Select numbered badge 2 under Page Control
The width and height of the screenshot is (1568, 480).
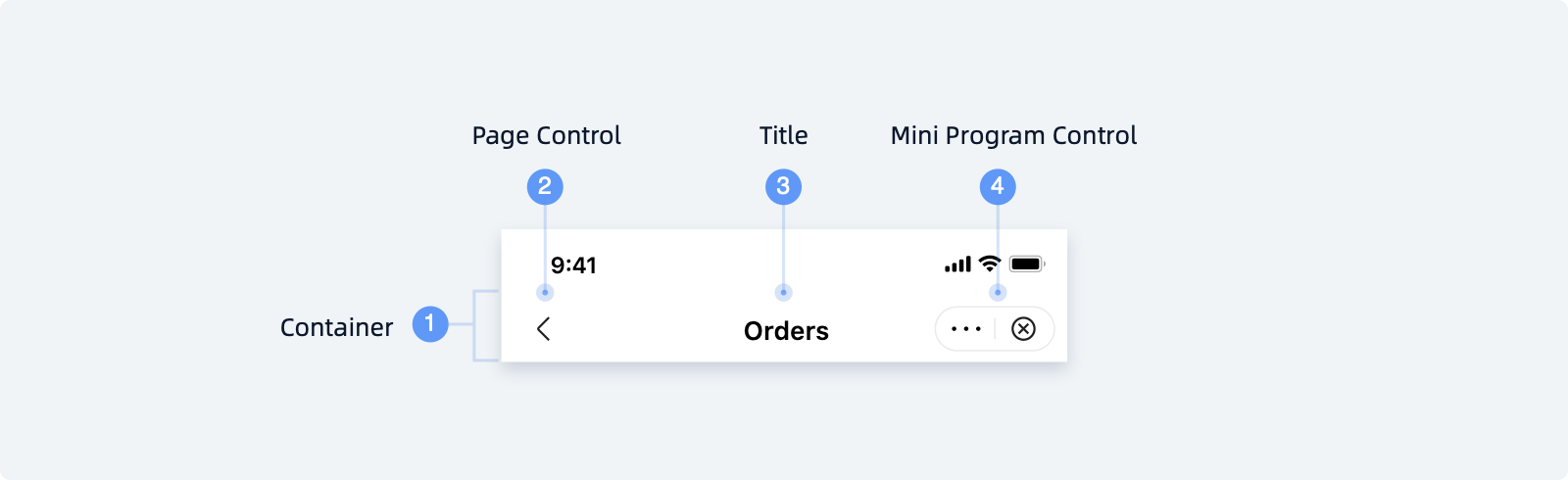pos(545,186)
